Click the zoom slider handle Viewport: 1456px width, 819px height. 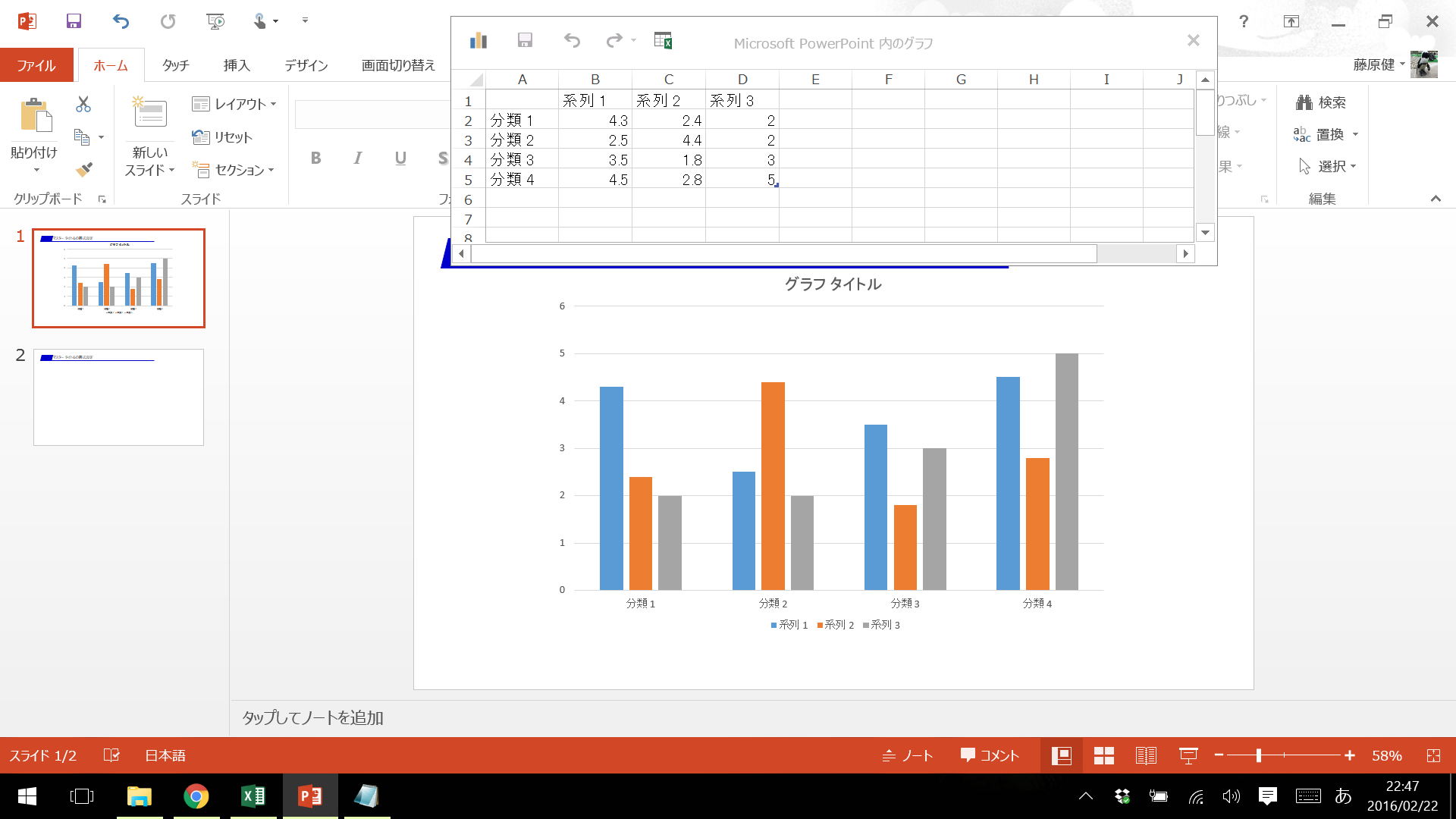[1258, 755]
